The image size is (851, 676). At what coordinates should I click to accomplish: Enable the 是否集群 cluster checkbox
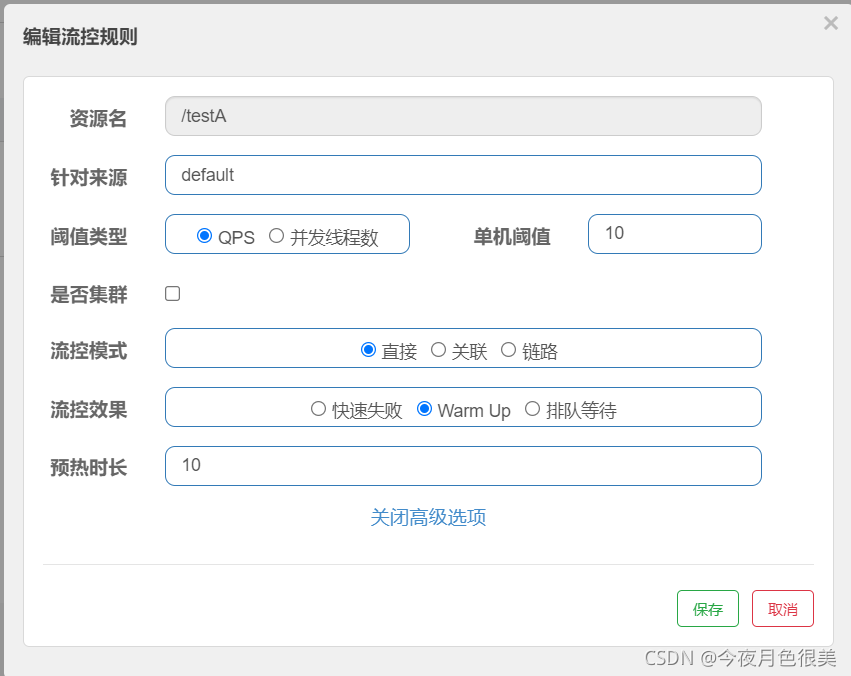tap(172, 293)
